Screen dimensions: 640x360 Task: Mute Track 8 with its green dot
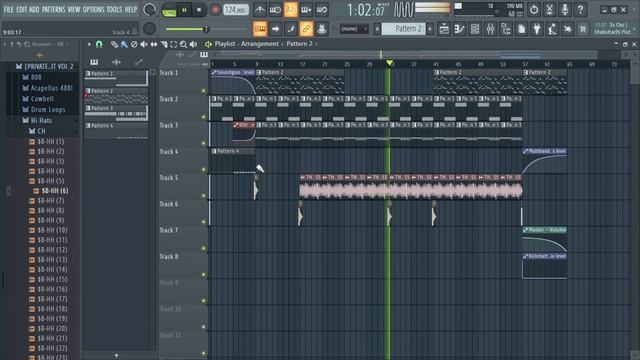coord(204,274)
